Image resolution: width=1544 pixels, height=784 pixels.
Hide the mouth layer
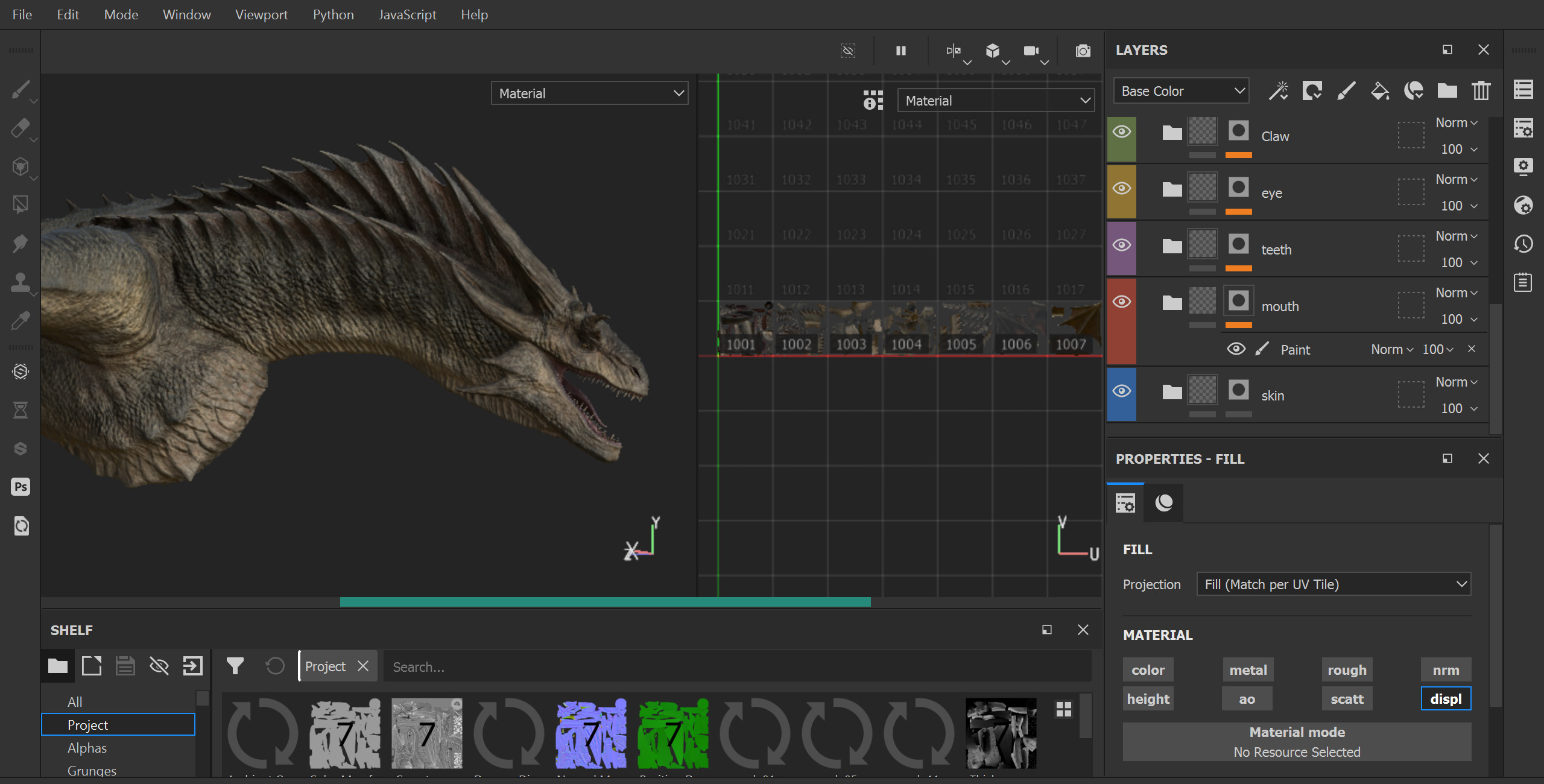pos(1121,302)
